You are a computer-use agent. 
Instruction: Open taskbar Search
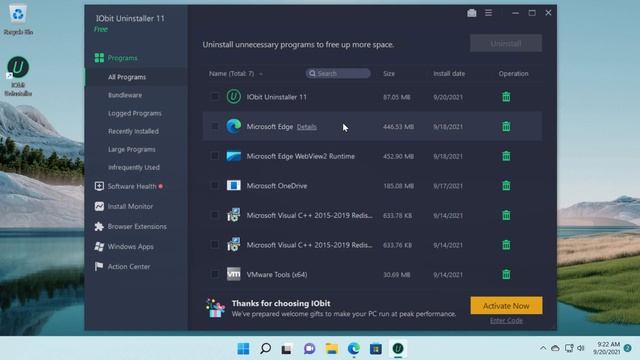click(265, 349)
